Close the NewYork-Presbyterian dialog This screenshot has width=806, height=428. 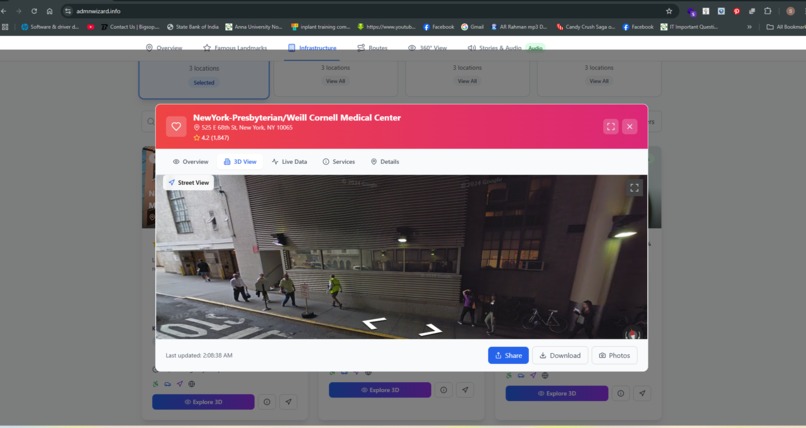[630, 126]
